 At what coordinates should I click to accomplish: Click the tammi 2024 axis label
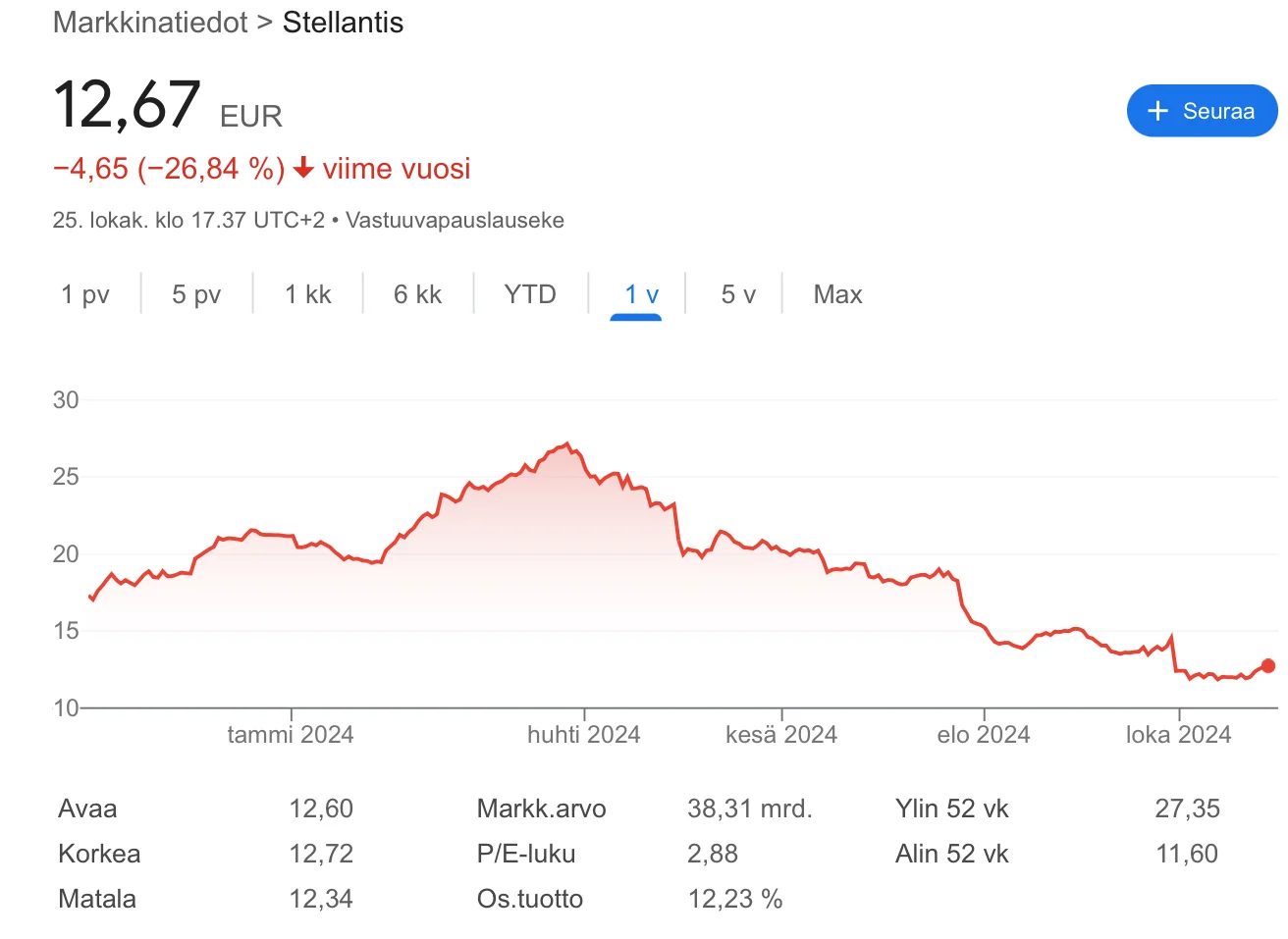290,735
